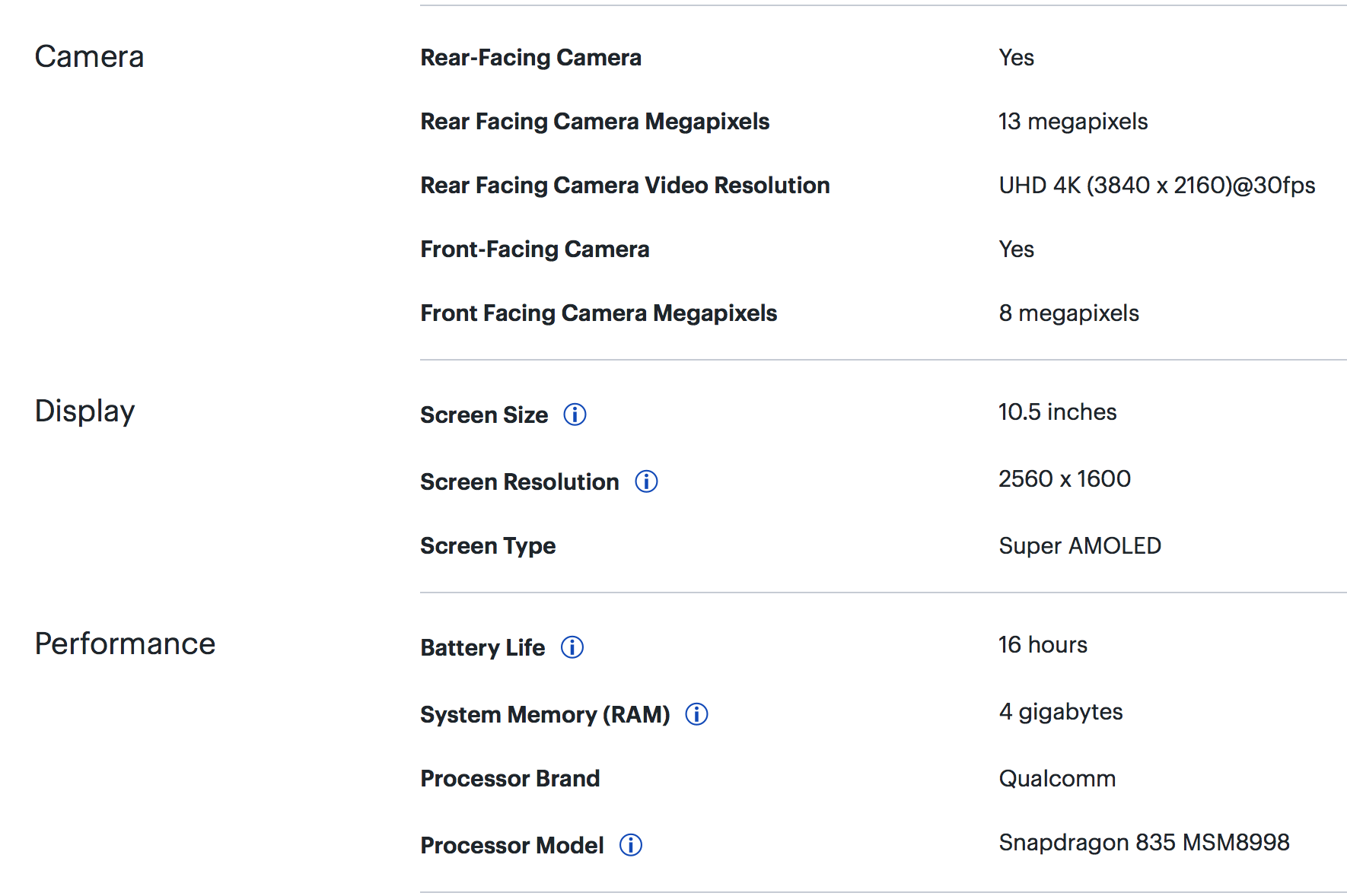The width and height of the screenshot is (1347, 896).
Task: Select the 4 gigabytes memory value
Action: click(x=1060, y=712)
